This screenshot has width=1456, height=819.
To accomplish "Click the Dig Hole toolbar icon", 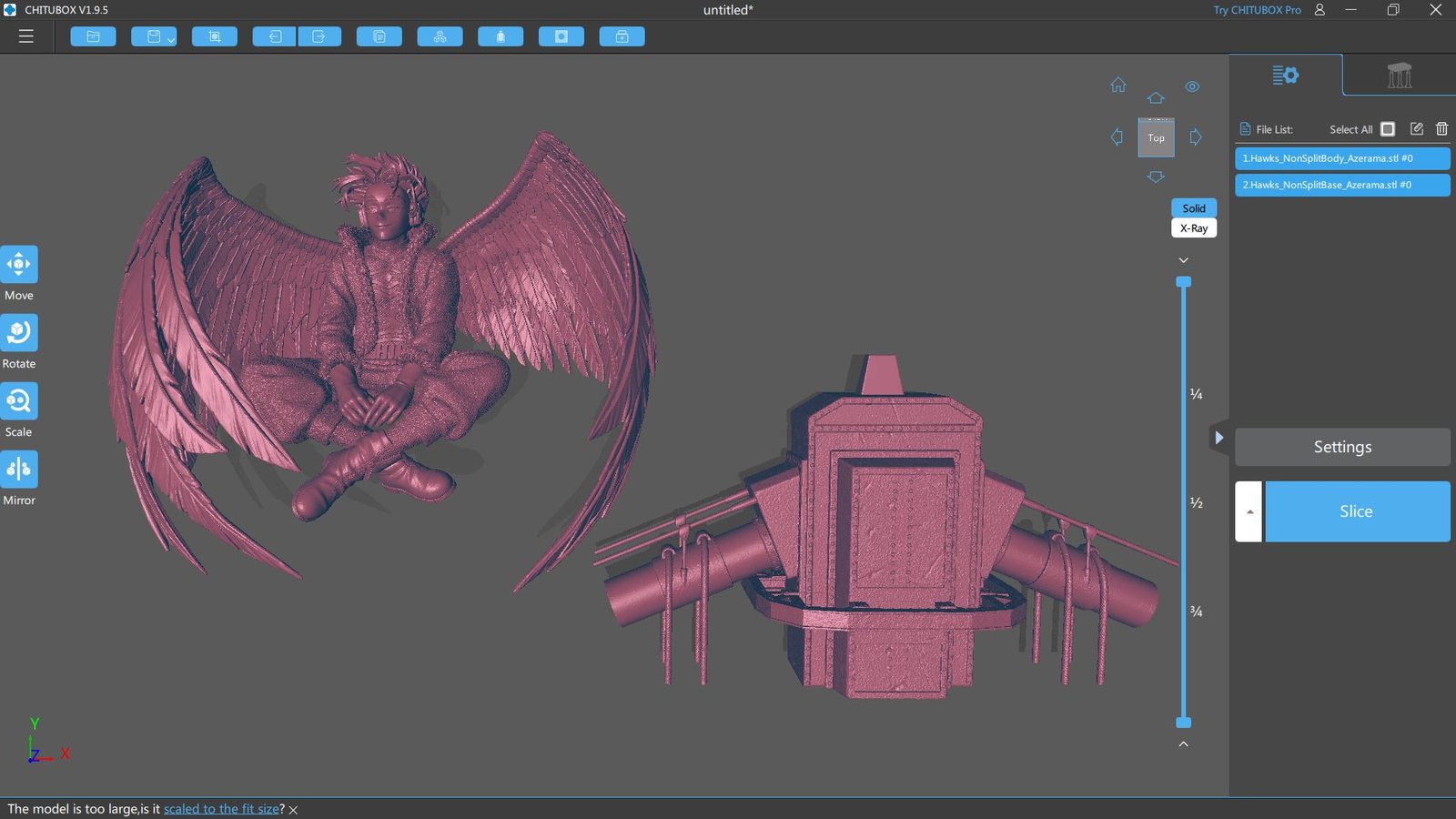I will pyautogui.click(x=561, y=36).
